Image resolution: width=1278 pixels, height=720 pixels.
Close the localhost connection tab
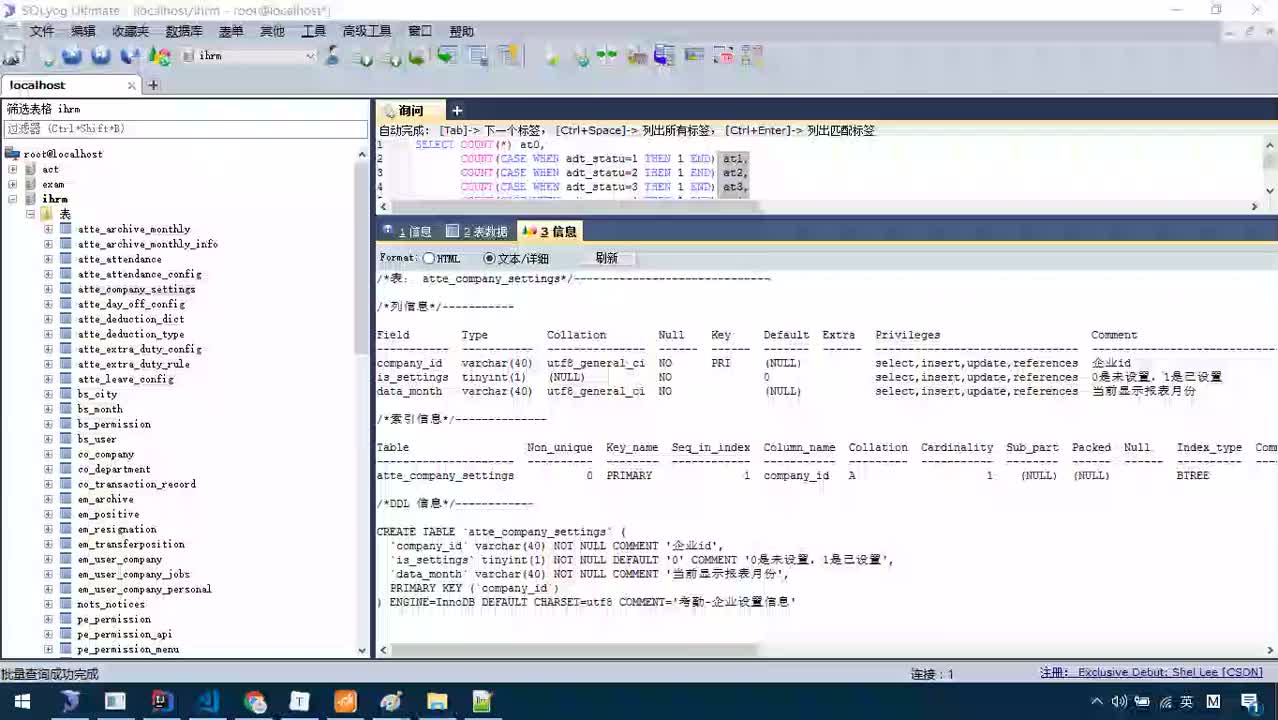131,86
